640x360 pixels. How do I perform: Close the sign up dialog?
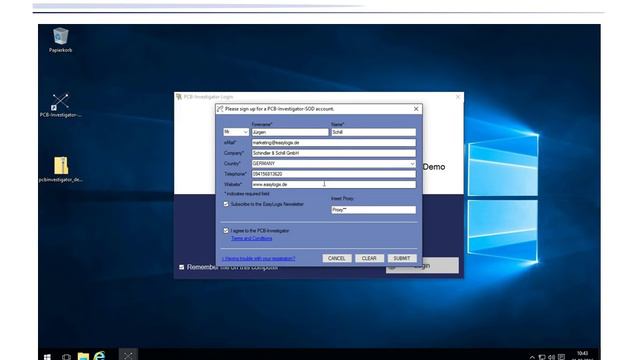pos(416,109)
